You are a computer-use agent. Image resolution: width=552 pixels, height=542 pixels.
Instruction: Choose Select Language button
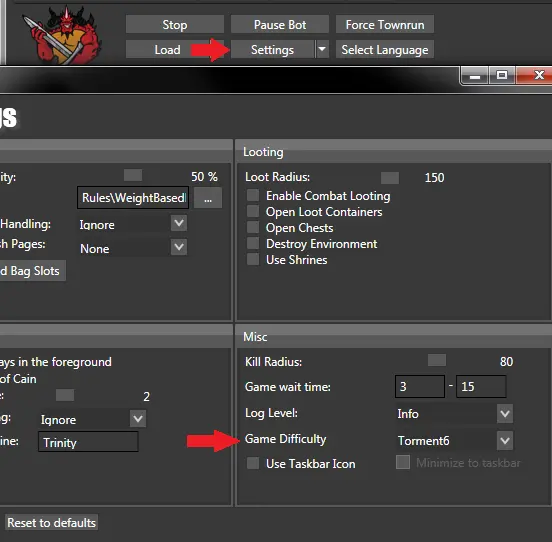coord(385,49)
